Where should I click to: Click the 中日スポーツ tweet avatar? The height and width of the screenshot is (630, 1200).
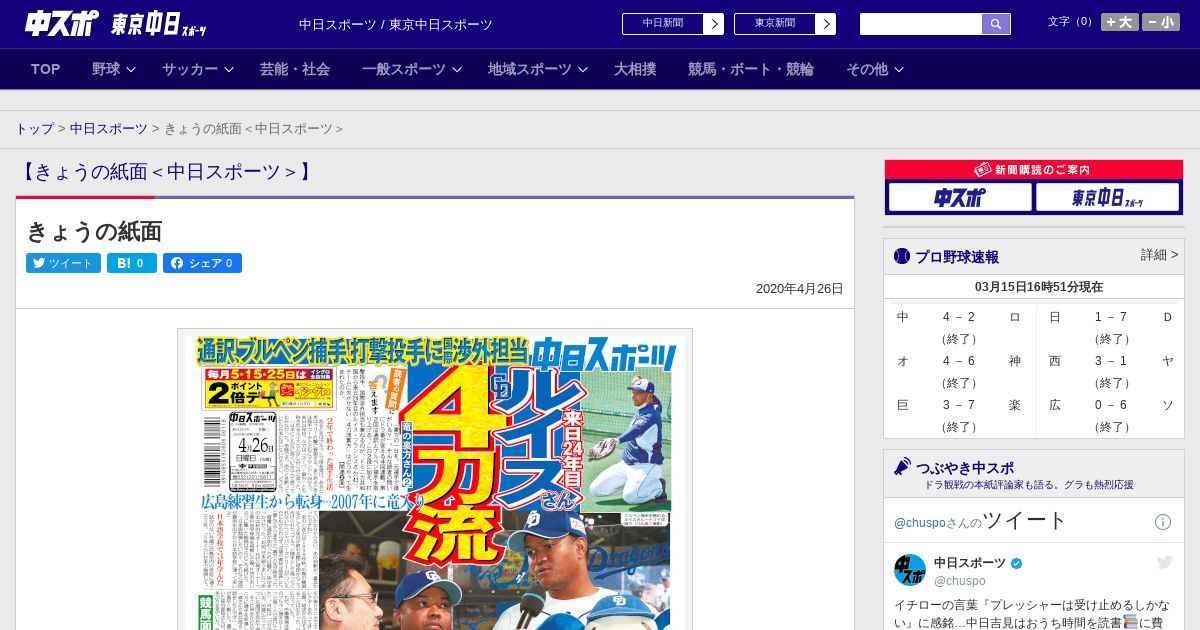(x=910, y=570)
